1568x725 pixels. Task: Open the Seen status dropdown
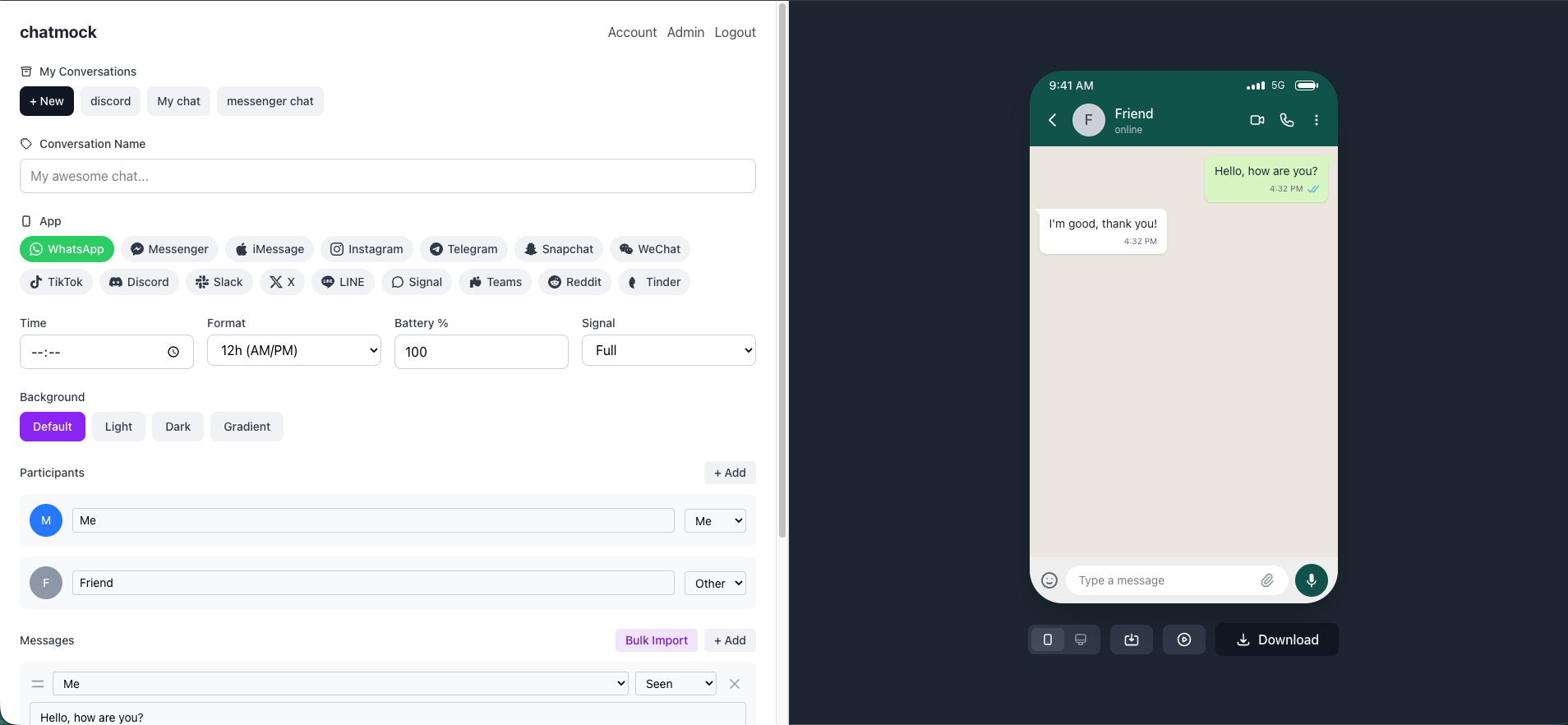676,684
